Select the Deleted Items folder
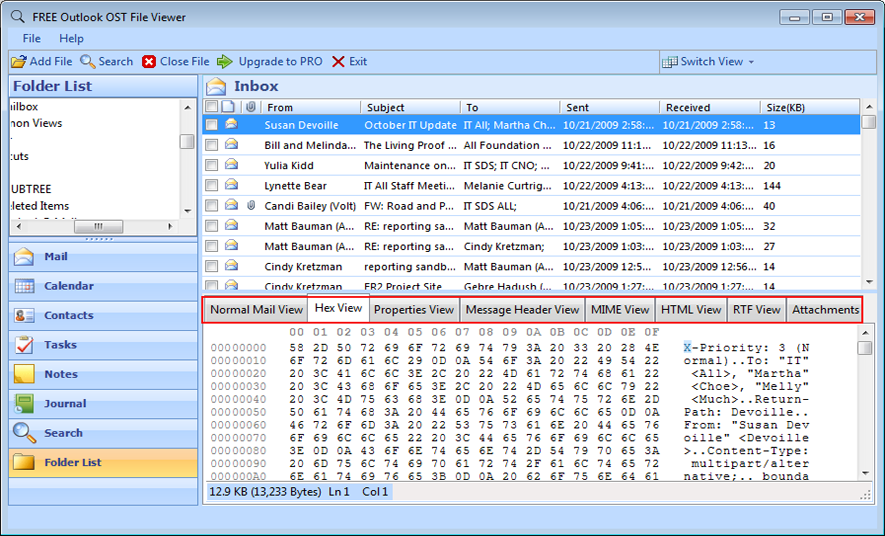Viewport: 885px width, 536px height. 40,206
